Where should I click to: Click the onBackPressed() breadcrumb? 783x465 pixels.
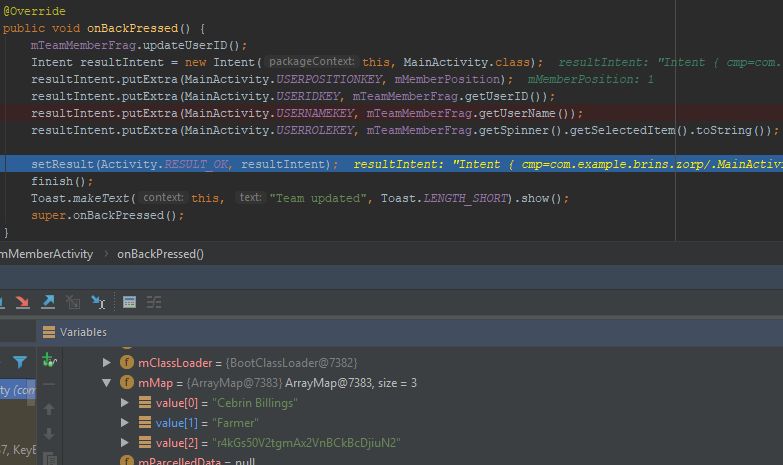point(160,254)
